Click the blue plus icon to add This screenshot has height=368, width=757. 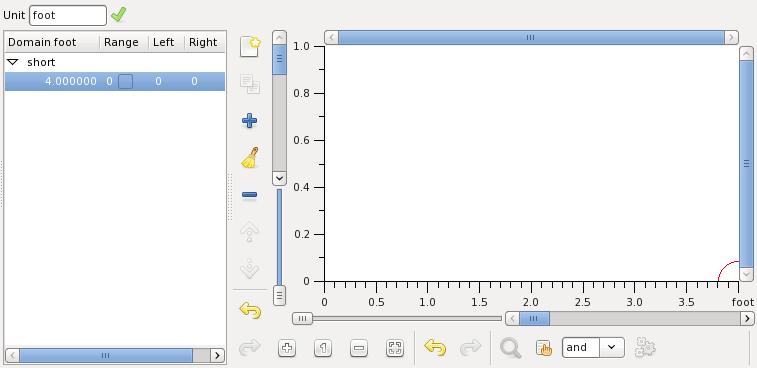(x=249, y=121)
